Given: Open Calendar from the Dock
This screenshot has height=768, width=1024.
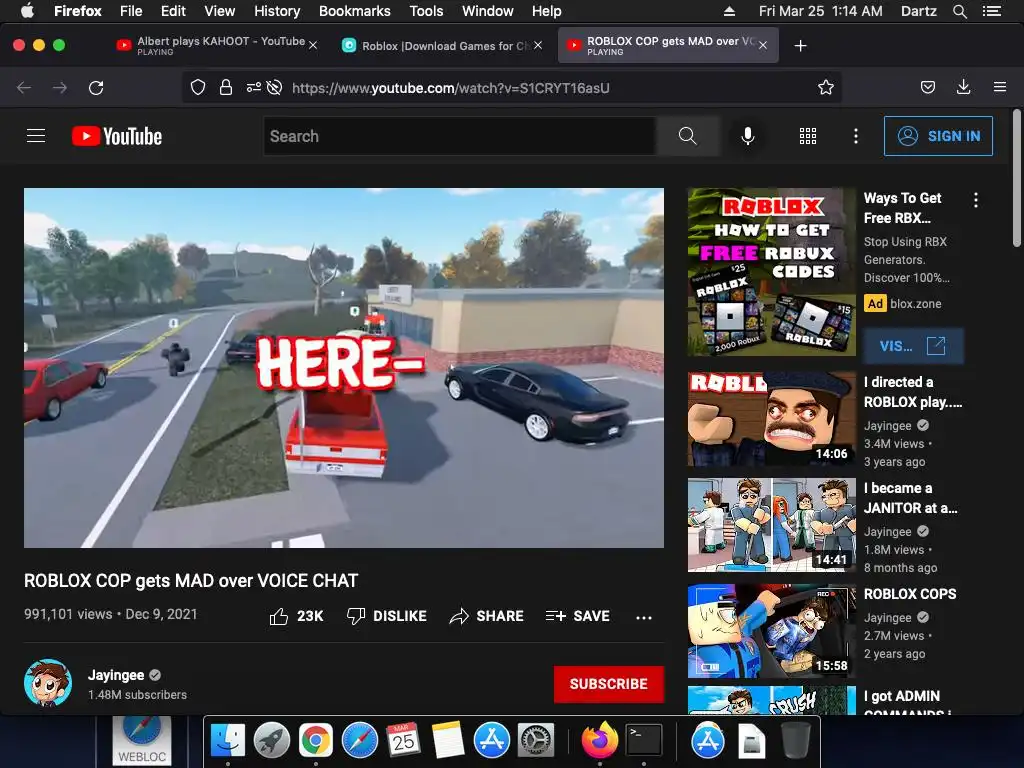Looking at the screenshot, I should 403,741.
